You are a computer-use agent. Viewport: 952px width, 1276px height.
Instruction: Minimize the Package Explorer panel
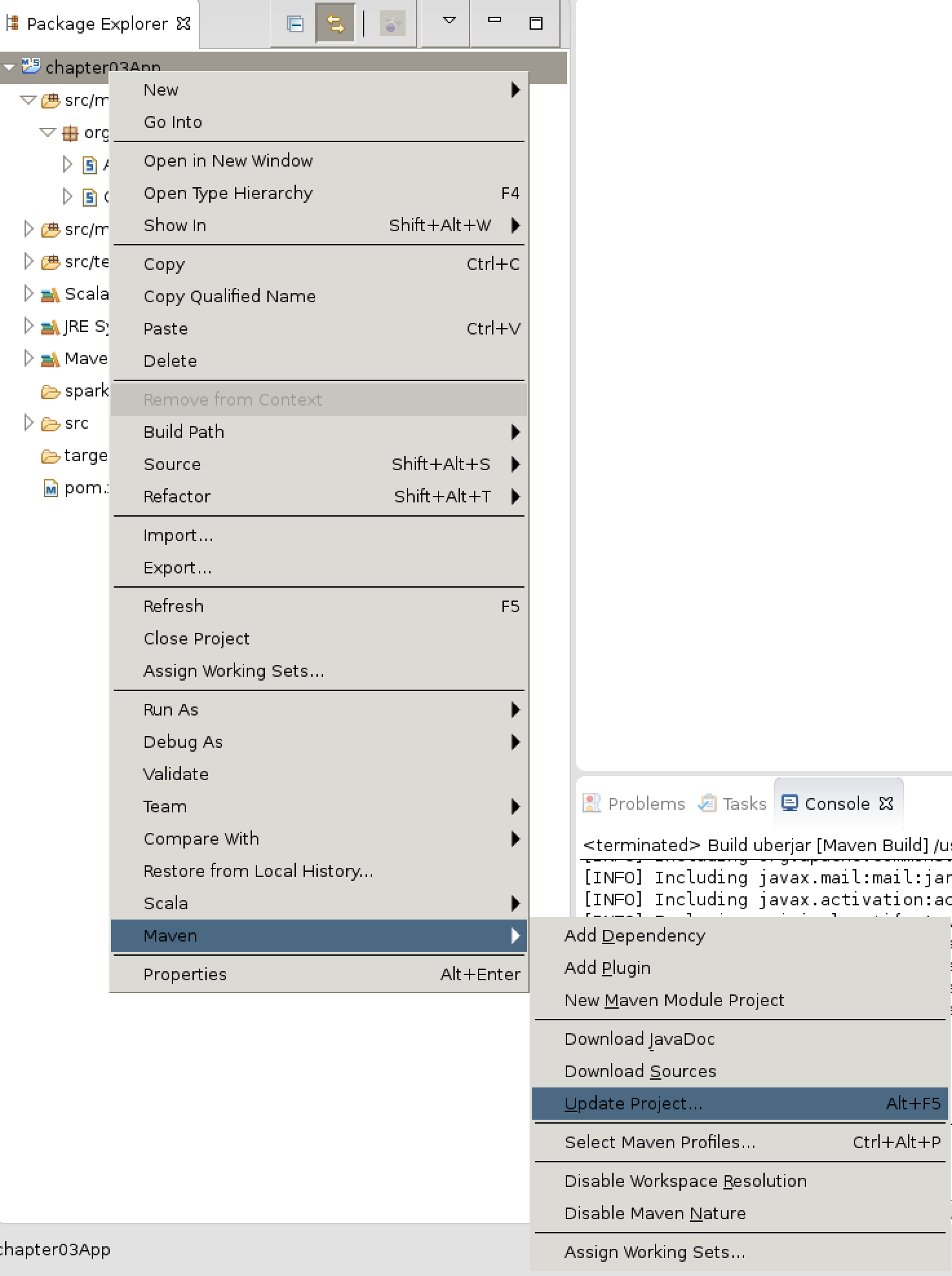pos(495,21)
